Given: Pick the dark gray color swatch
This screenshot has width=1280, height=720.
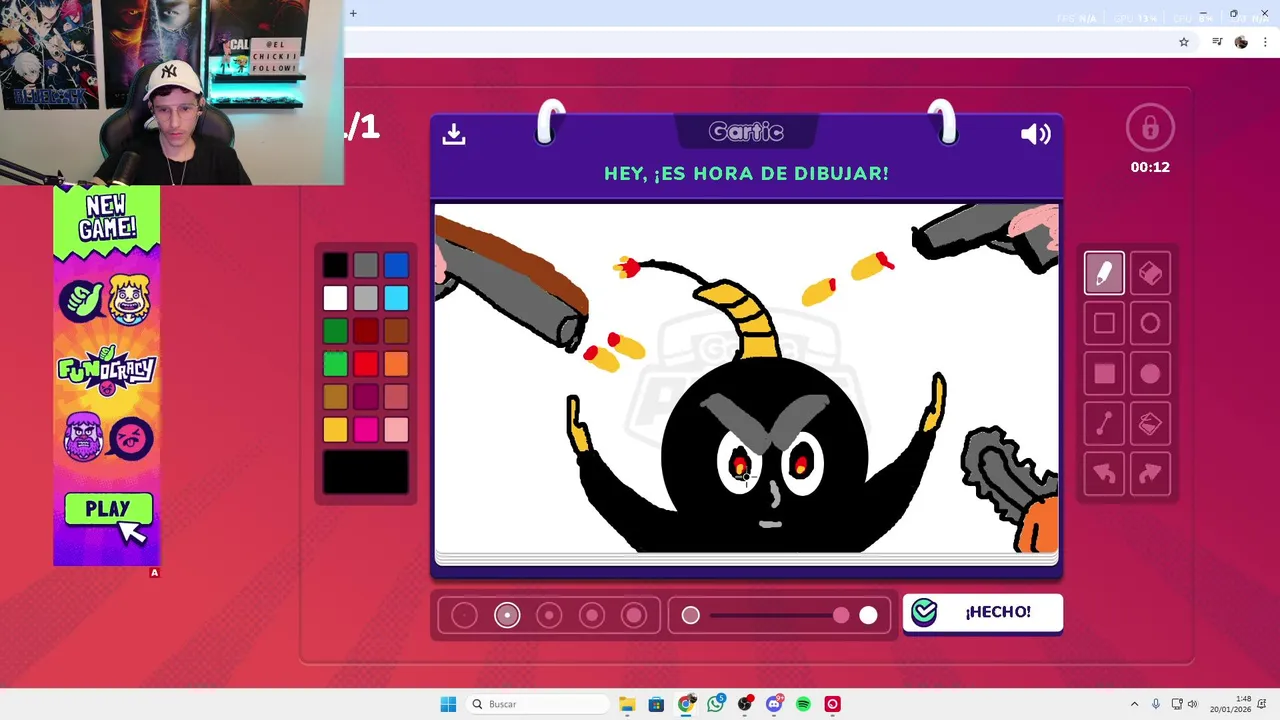Looking at the screenshot, I should coord(366,265).
